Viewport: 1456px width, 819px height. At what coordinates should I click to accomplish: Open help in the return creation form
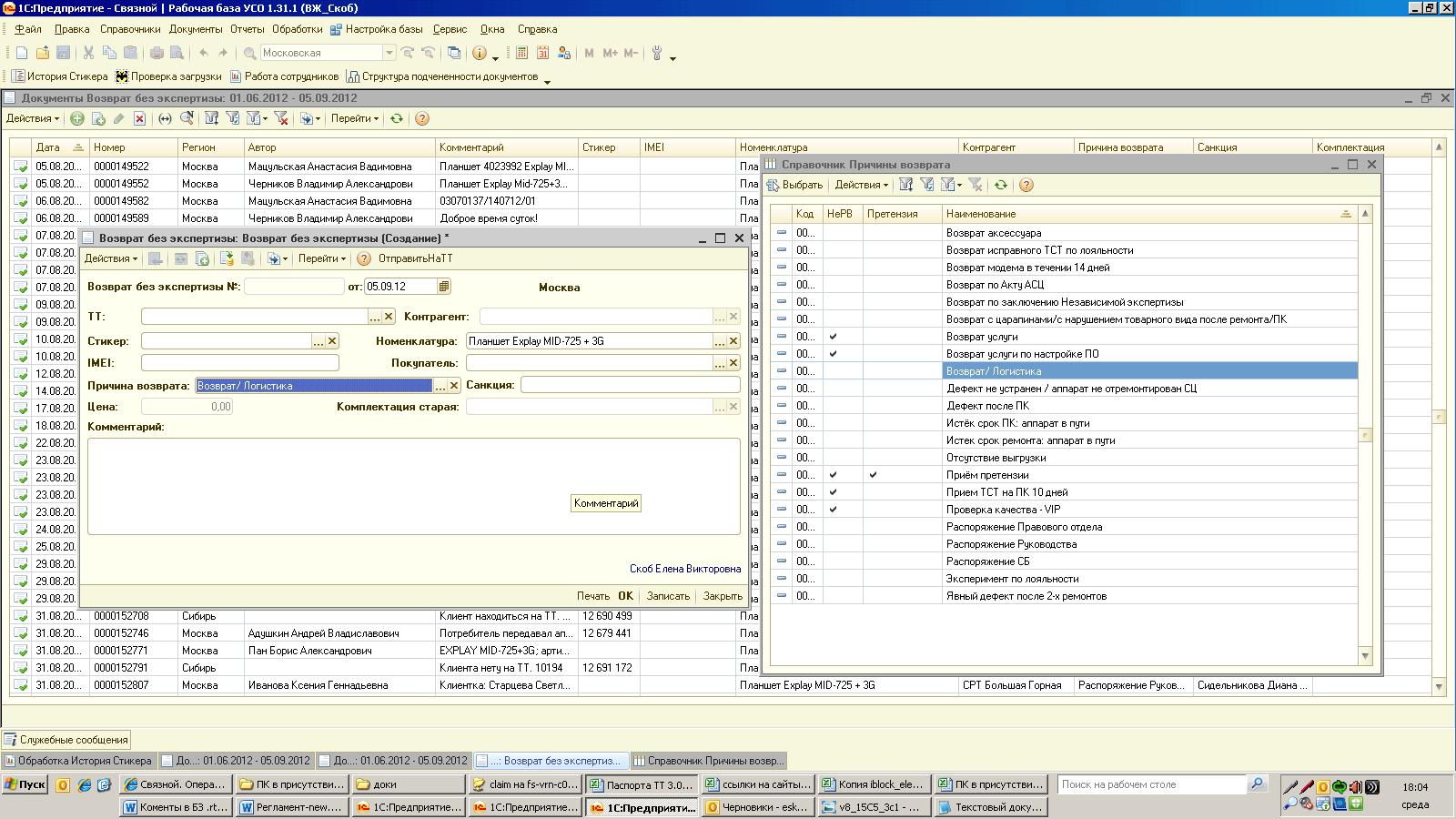pyautogui.click(x=364, y=258)
